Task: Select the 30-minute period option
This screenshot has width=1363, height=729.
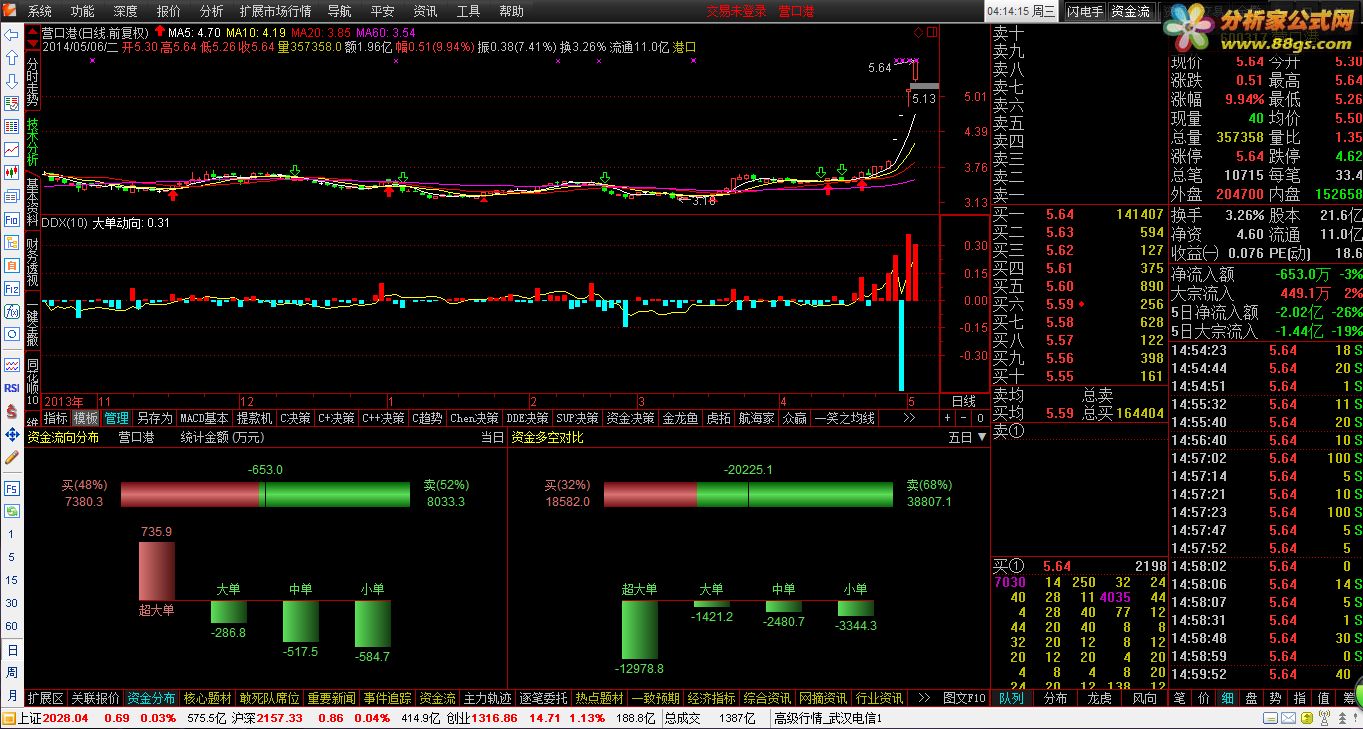Action: [x=11, y=603]
